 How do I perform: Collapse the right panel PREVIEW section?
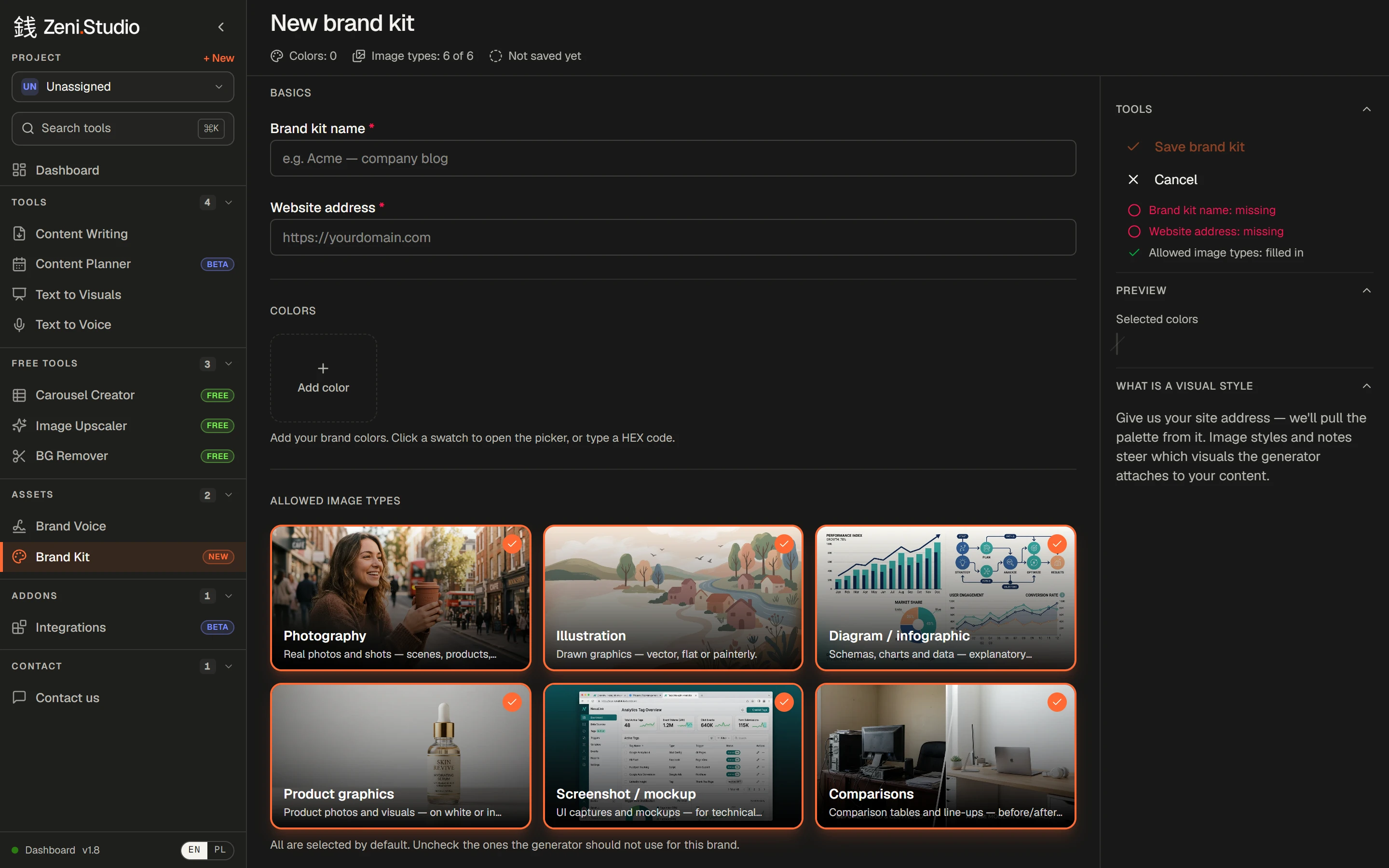1367,290
